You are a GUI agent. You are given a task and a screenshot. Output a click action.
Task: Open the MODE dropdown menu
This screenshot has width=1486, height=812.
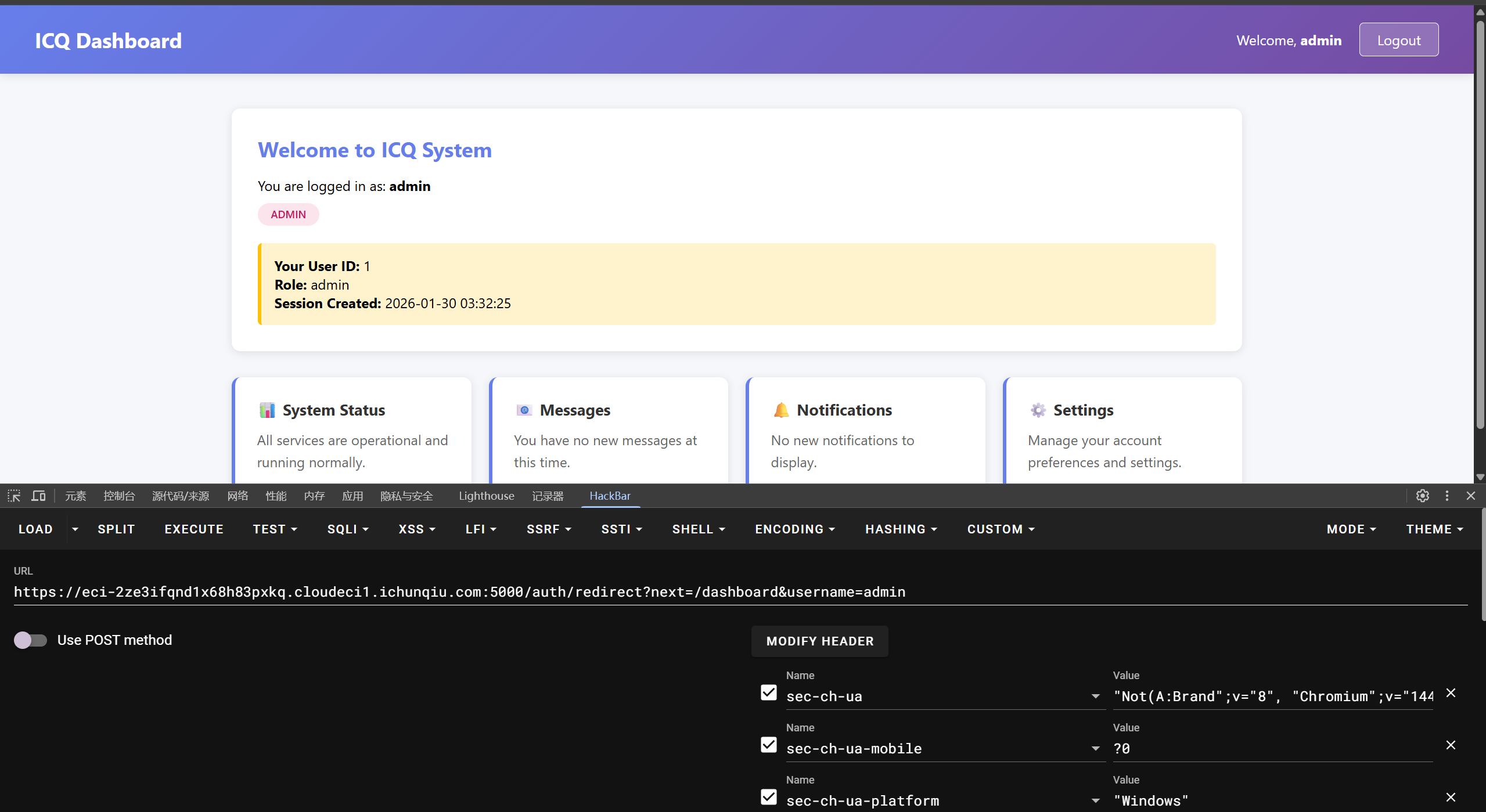click(x=1351, y=529)
